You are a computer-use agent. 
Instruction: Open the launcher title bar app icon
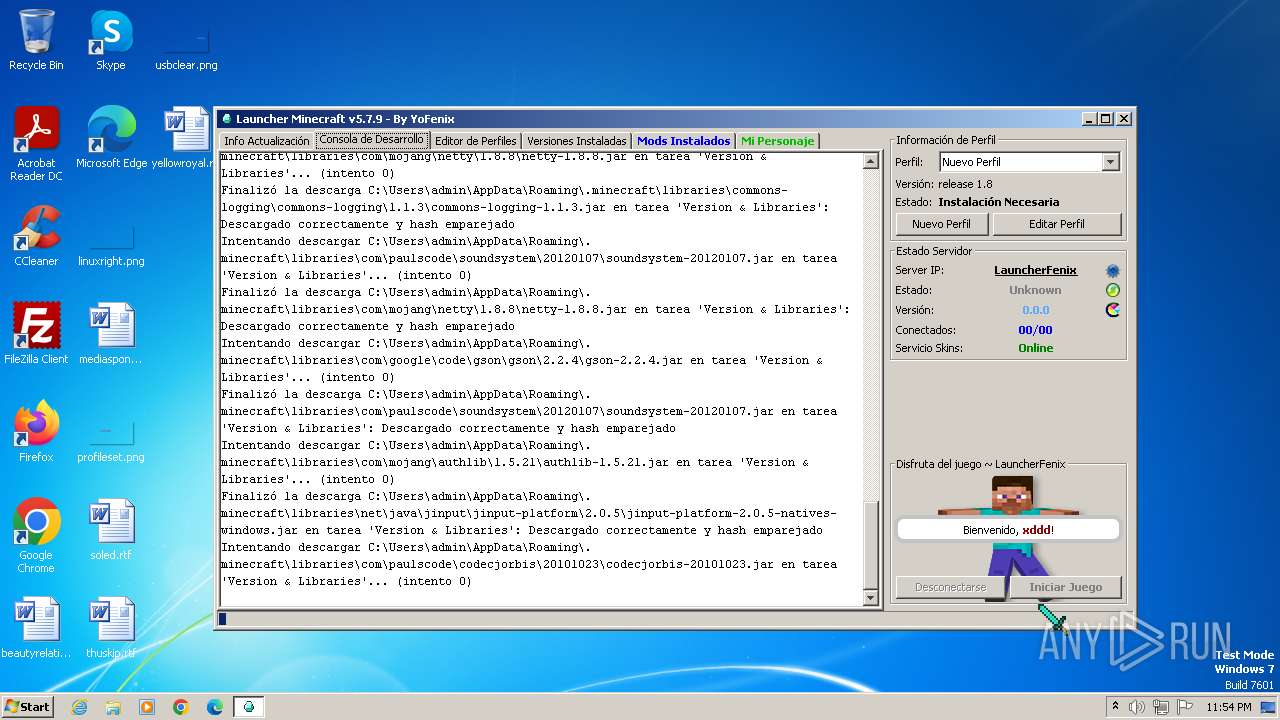[x=226, y=119]
